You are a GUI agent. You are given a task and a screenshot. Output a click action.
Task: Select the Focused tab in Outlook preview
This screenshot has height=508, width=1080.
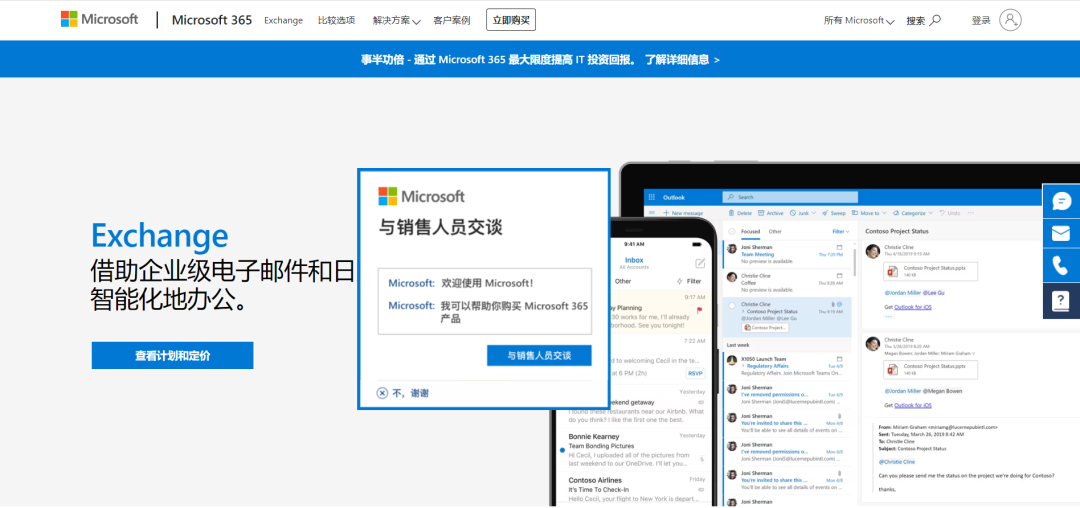750,232
